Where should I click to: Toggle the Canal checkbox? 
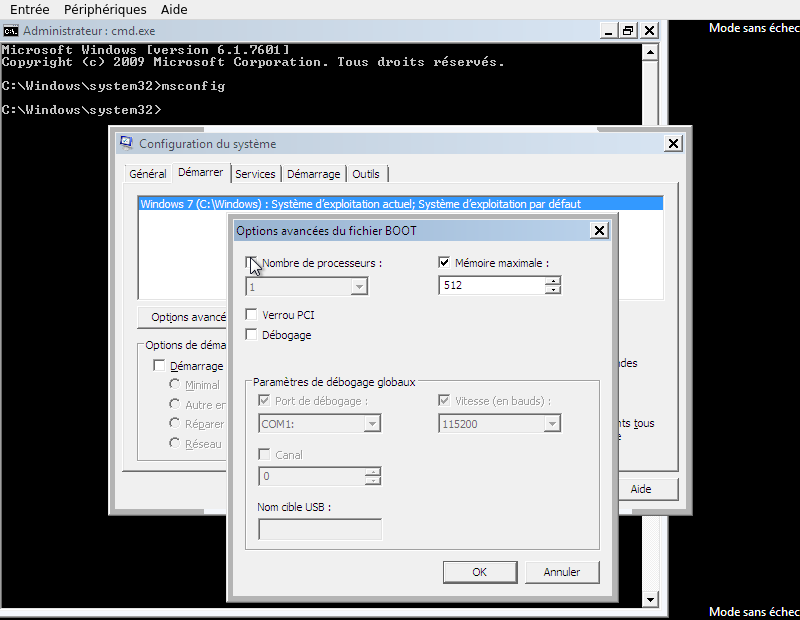(x=265, y=453)
